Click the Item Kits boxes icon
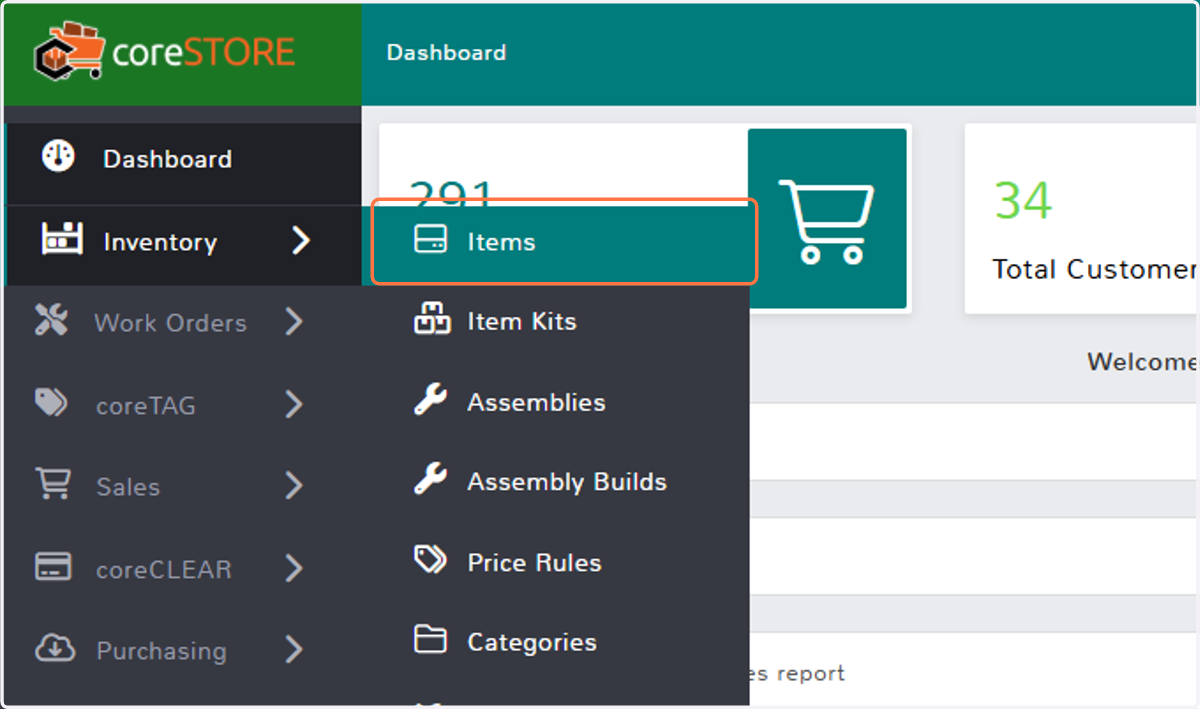1200x709 pixels. [x=432, y=320]
